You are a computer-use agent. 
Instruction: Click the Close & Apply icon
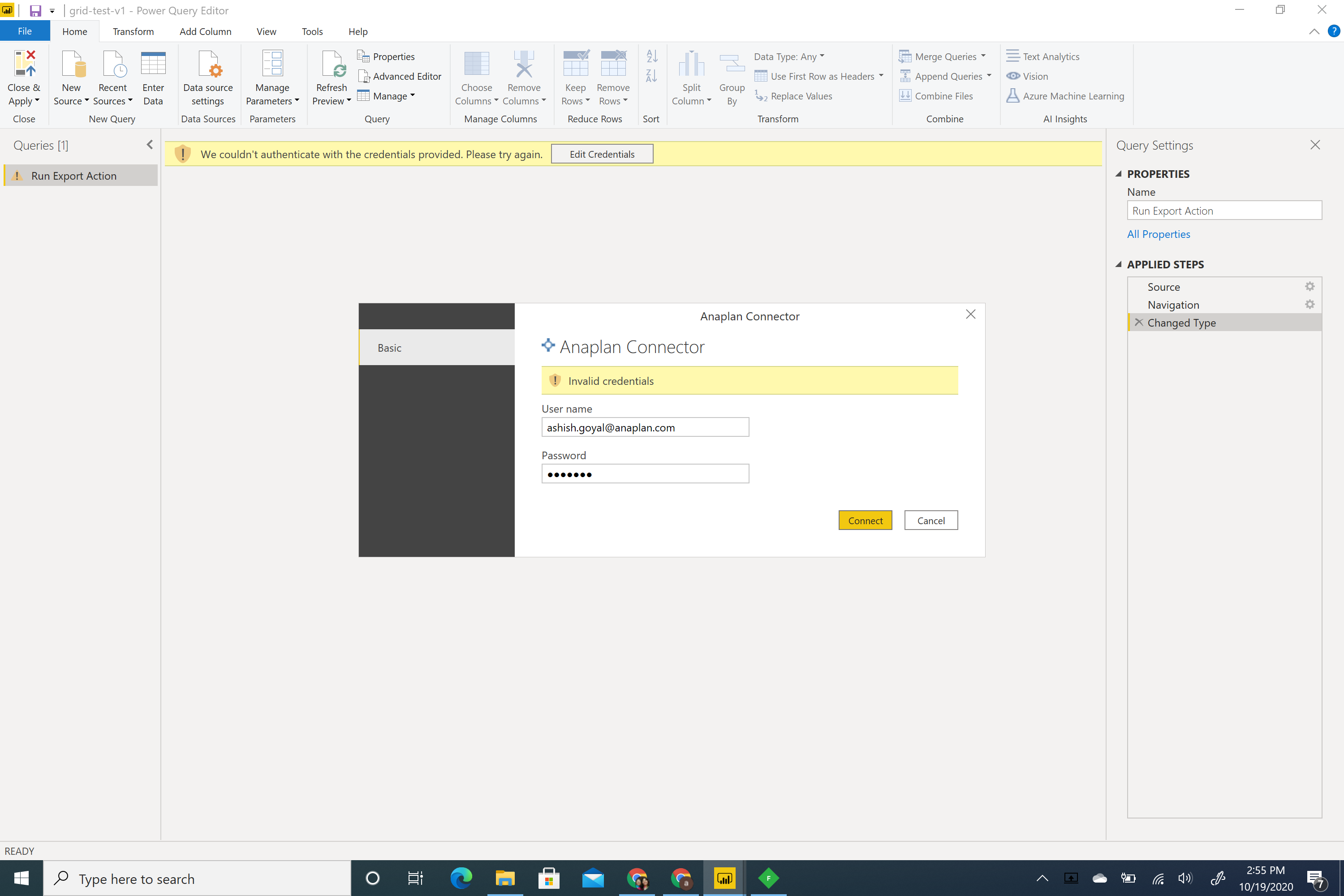(25, 64)
